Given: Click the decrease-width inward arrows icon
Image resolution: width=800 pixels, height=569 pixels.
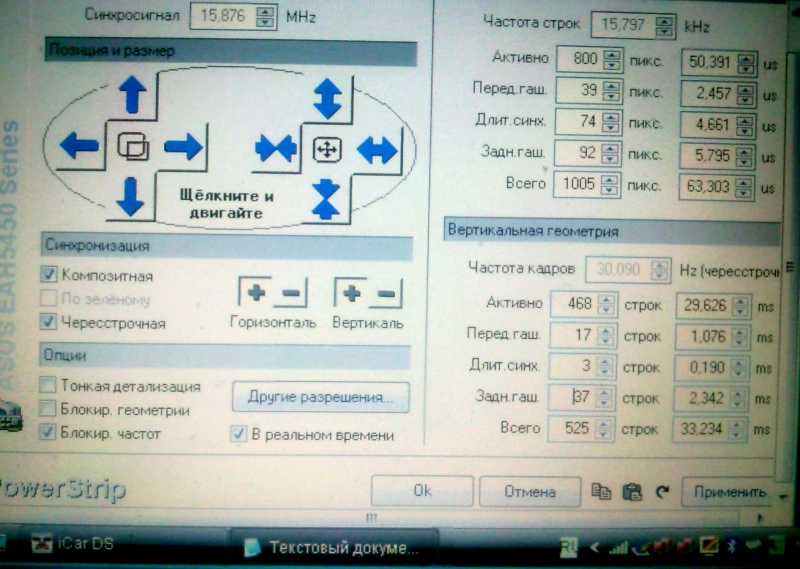Looking at the screenshot, I should click(x=275, y=149).
